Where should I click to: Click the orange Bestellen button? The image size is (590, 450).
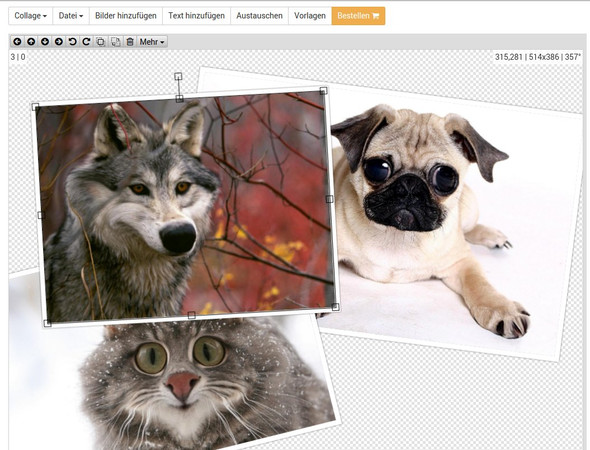coord(358,16)
